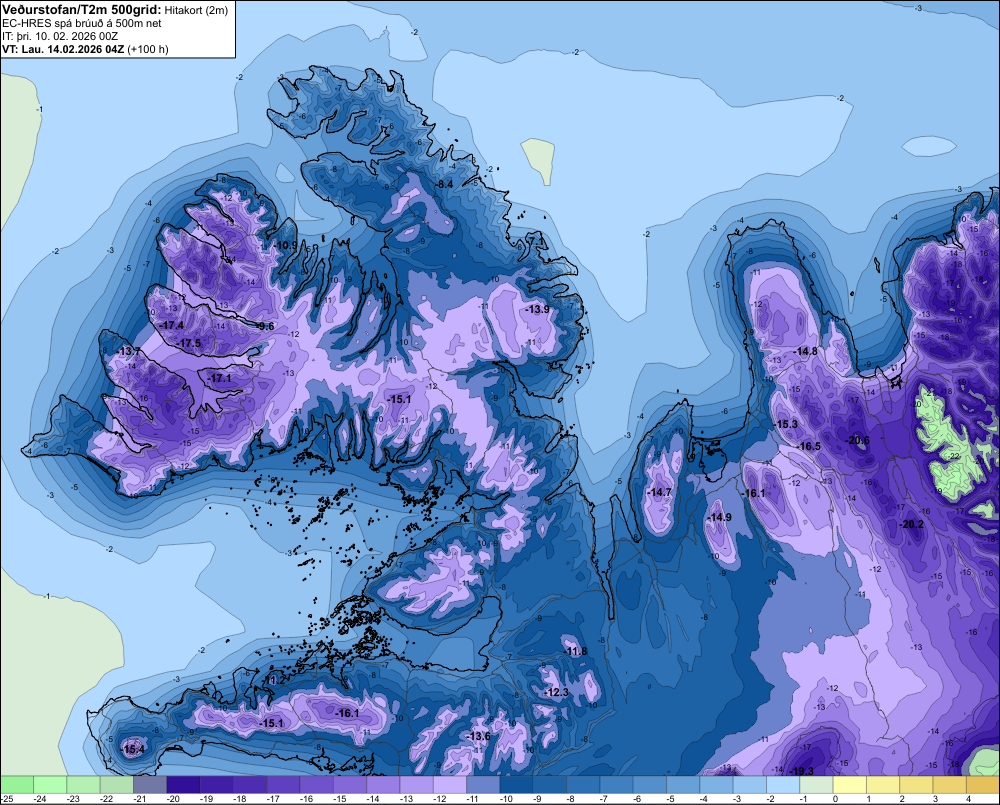The width and height of the screenshot is (1000, 805).
Task: Click the -16.5 temperature value on the map
Action: [x=809, y=447]
